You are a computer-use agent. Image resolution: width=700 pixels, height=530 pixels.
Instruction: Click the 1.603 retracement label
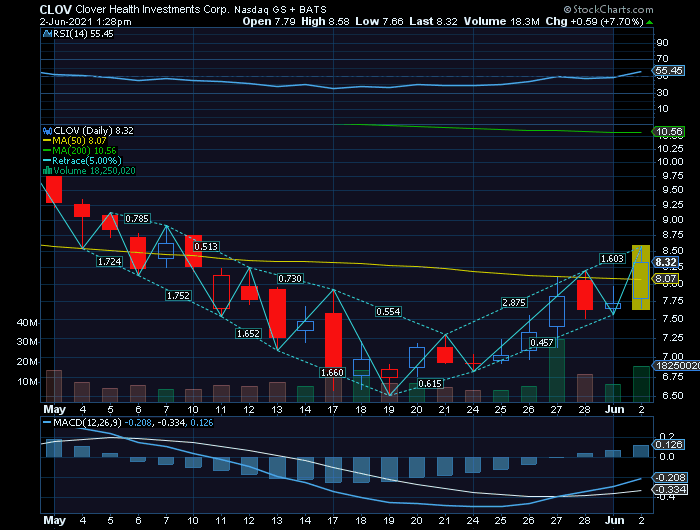click(x=612, y=259)
